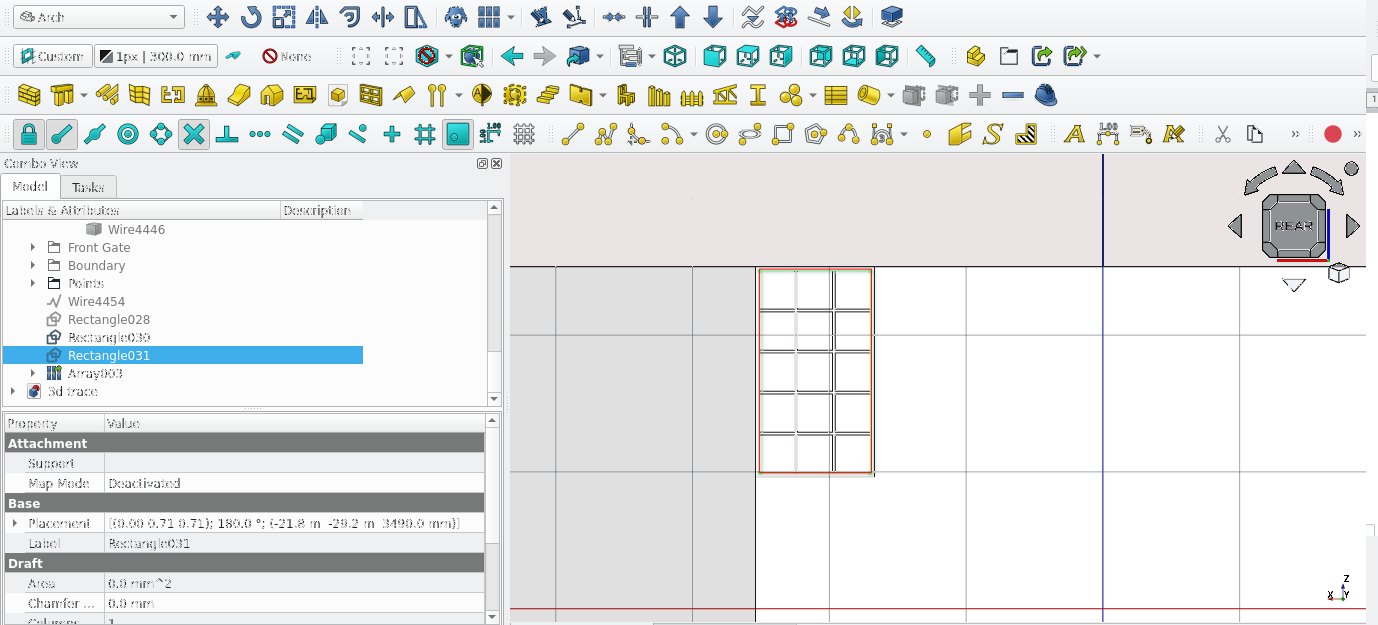Create stairs with the Stairs tool
This screenshot has height=625, width=1378.
click(547, 95)
